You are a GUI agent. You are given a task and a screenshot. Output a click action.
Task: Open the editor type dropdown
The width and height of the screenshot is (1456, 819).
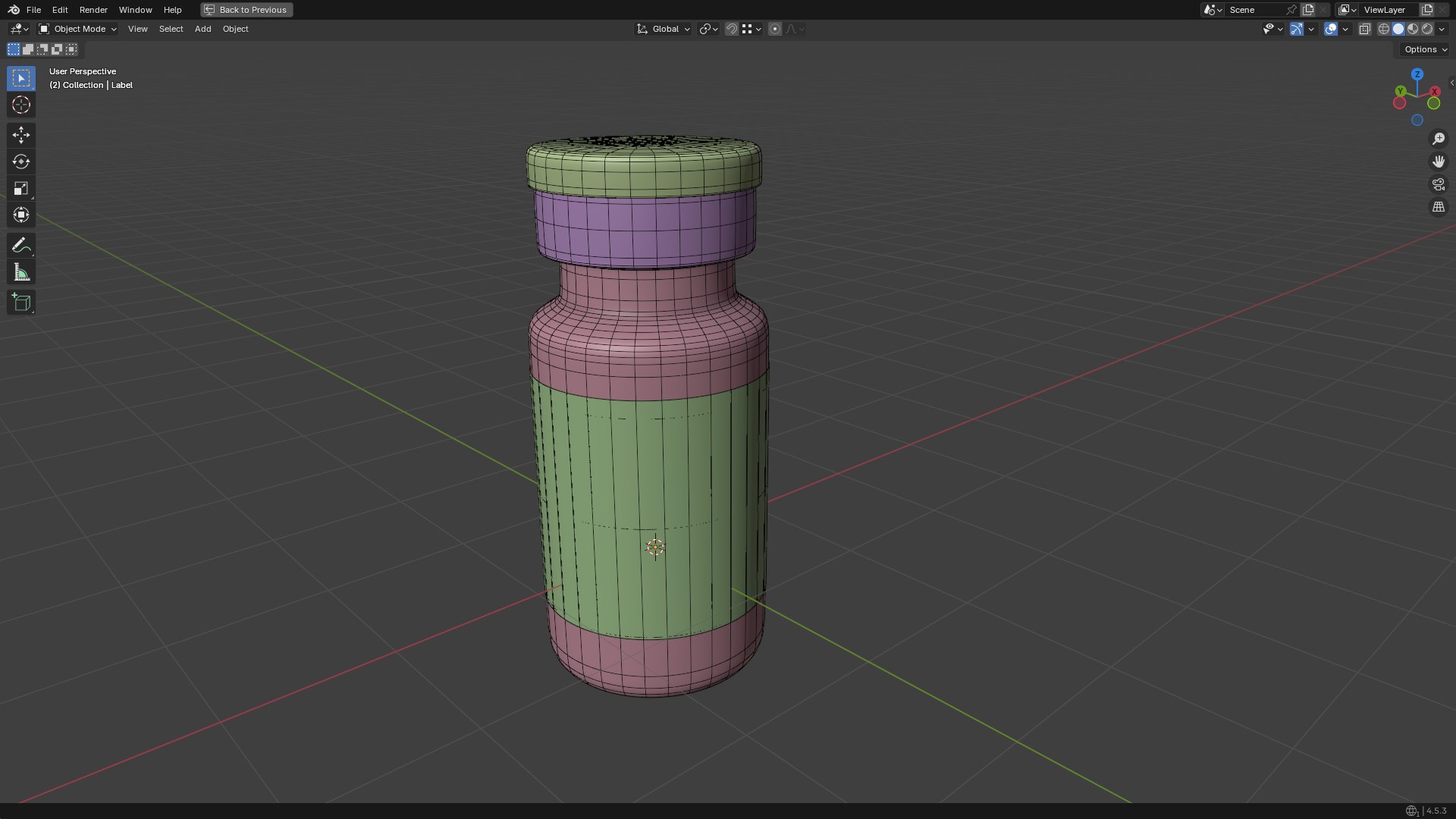coord(19,29)
